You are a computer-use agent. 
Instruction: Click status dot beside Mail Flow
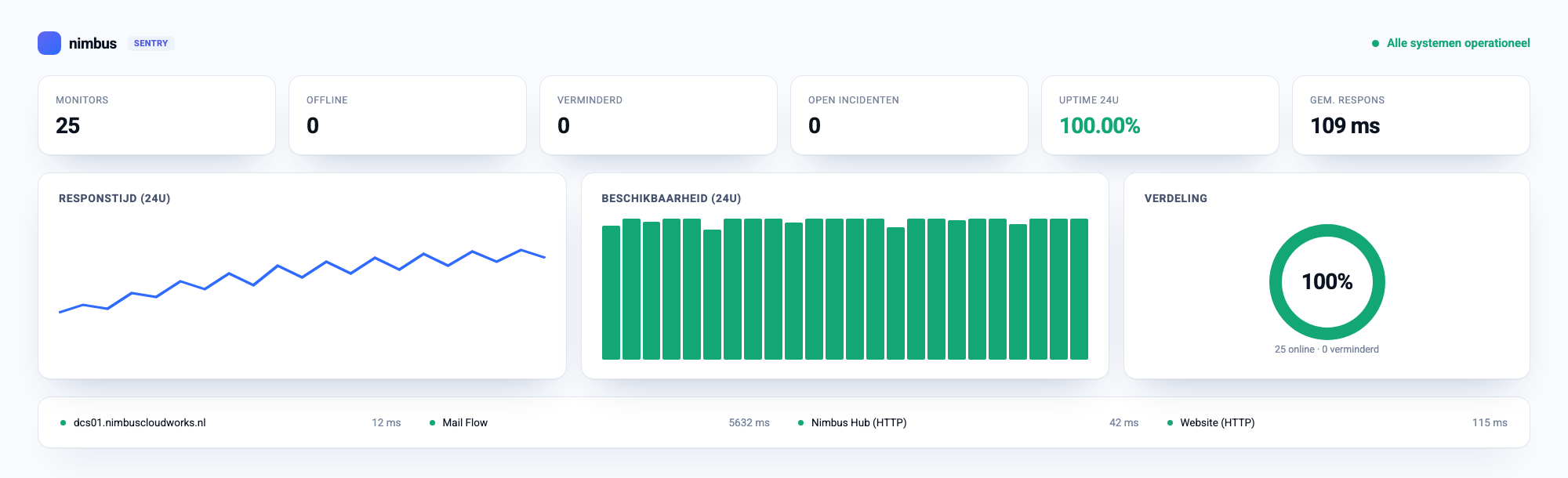click(x=432, y=423)
